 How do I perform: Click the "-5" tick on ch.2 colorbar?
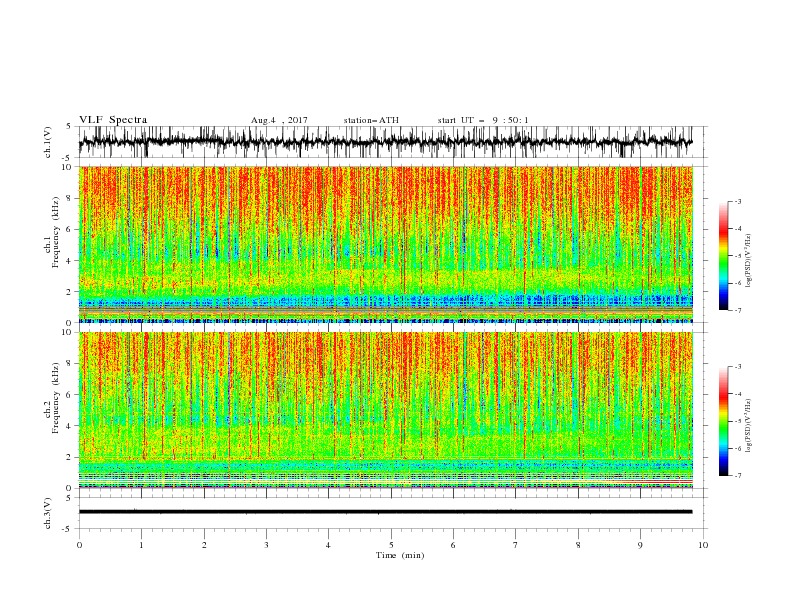coord(738,421)
